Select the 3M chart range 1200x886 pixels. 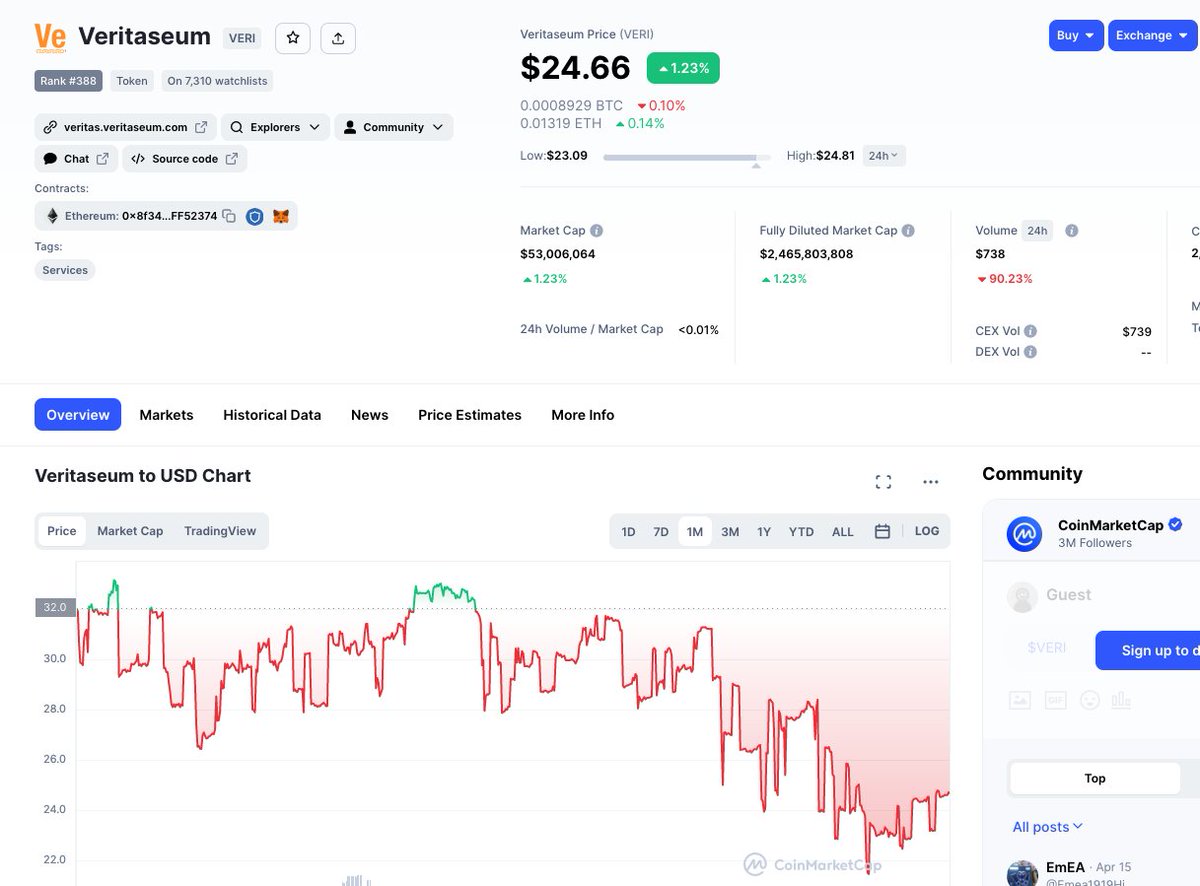pyautogui.click(x=730, y=532)
